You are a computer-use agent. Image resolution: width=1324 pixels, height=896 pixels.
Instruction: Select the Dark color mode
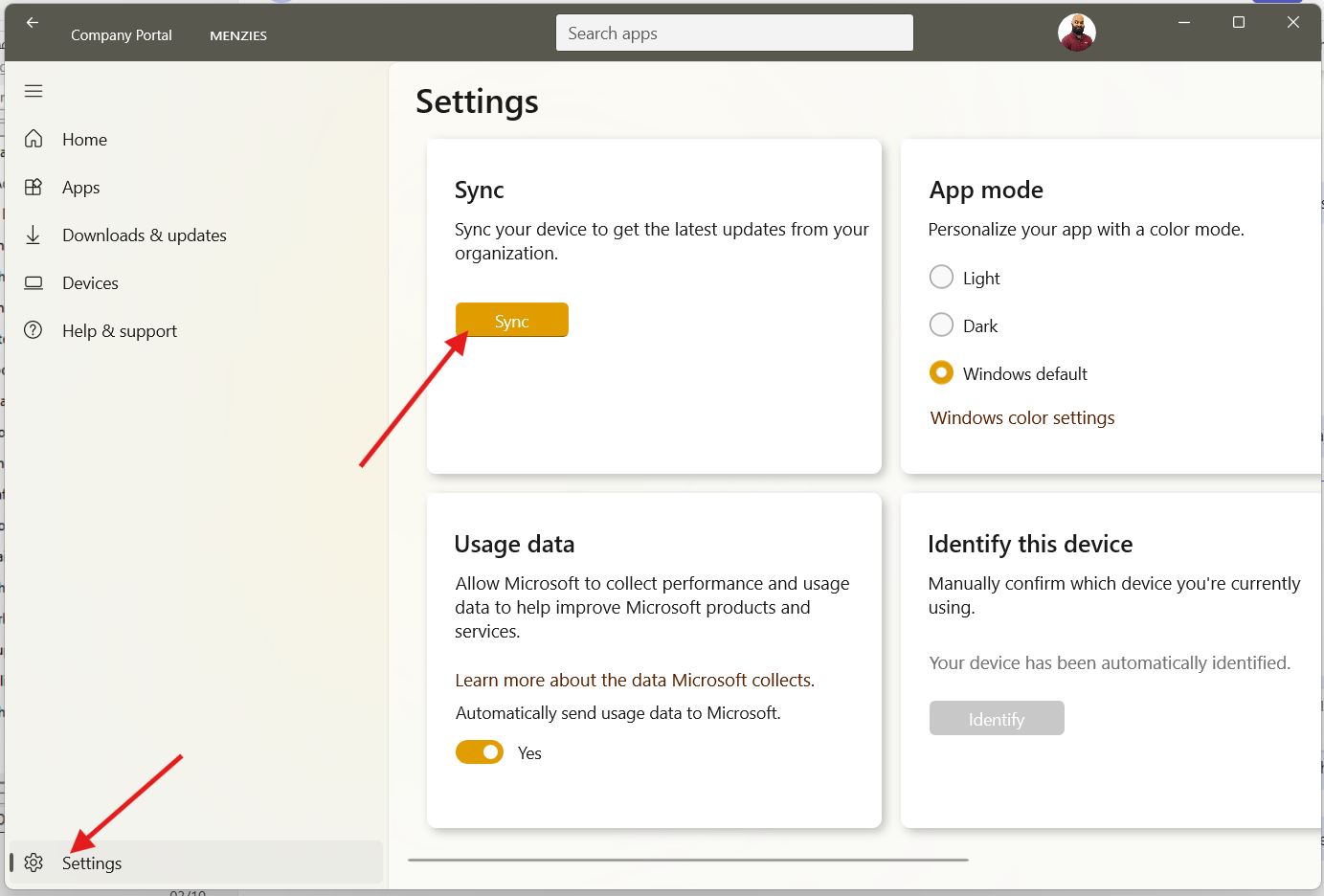tap(941, 325)
